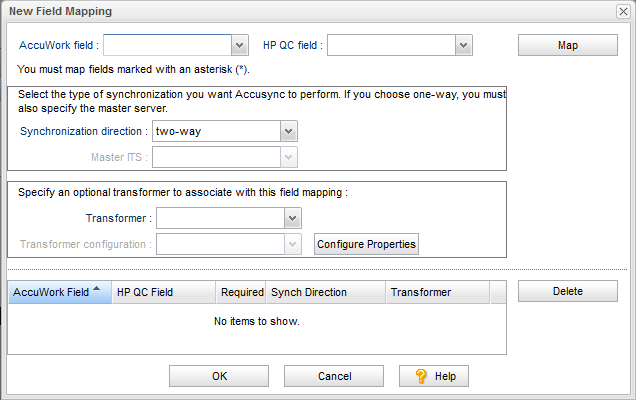Confirm with the OK button
Screen dimensions: 636x400
[x=219, y=376]
